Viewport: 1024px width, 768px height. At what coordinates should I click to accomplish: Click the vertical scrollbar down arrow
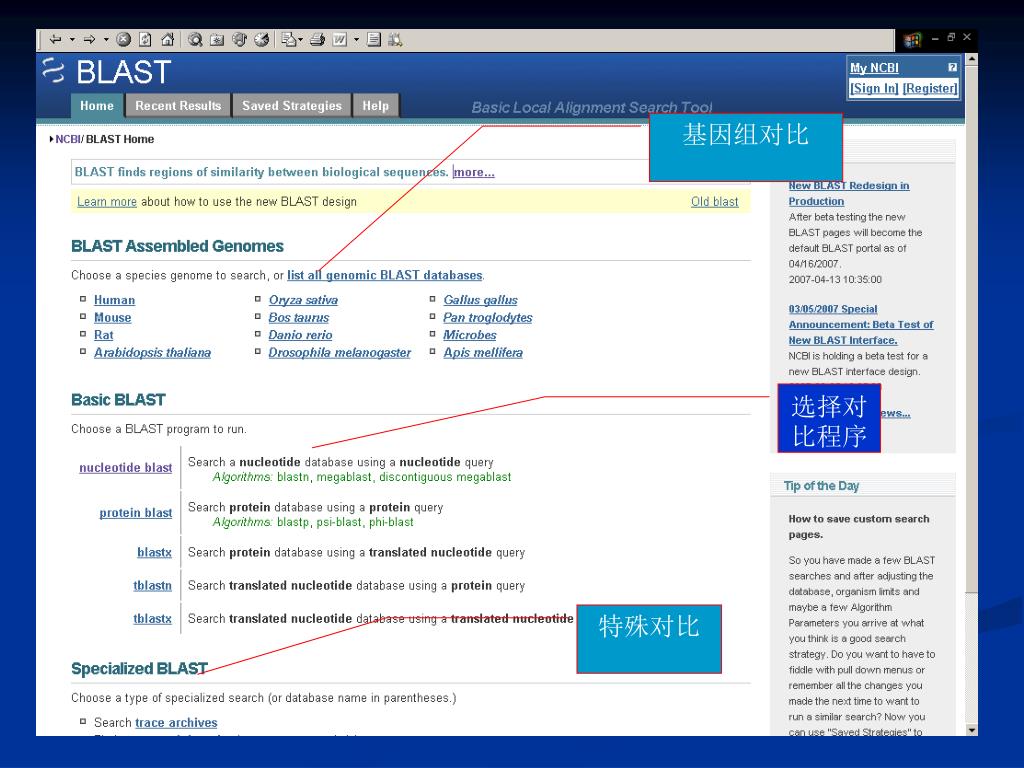pos(972,730)
